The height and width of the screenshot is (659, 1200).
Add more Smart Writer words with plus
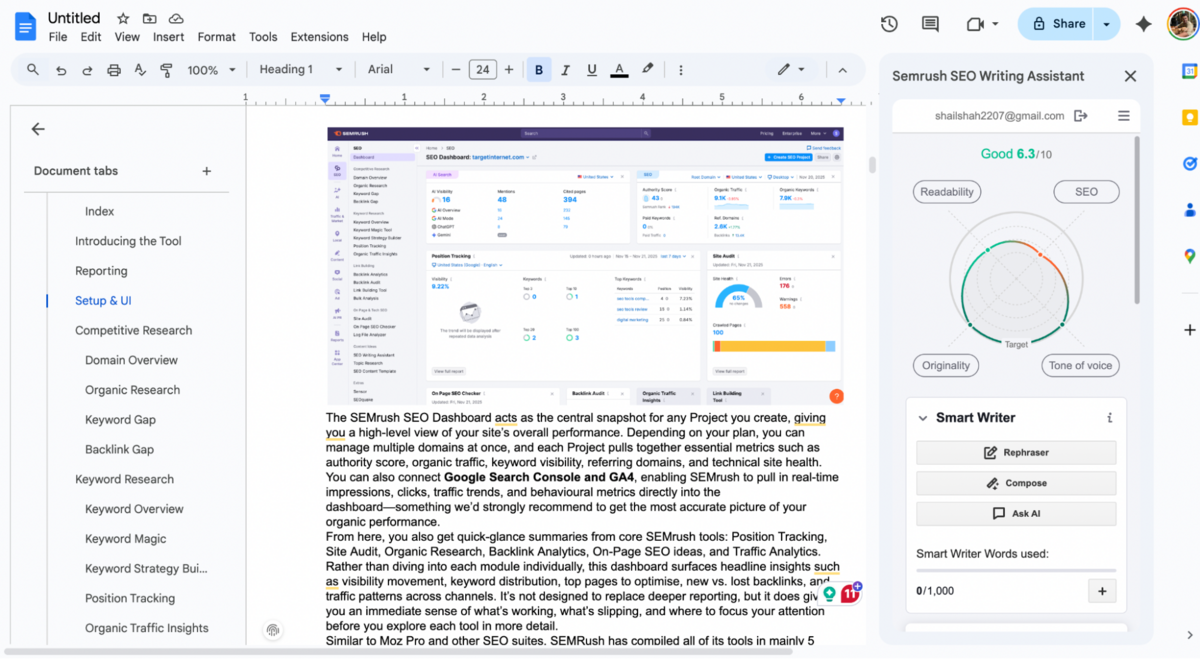(1102, 591)
